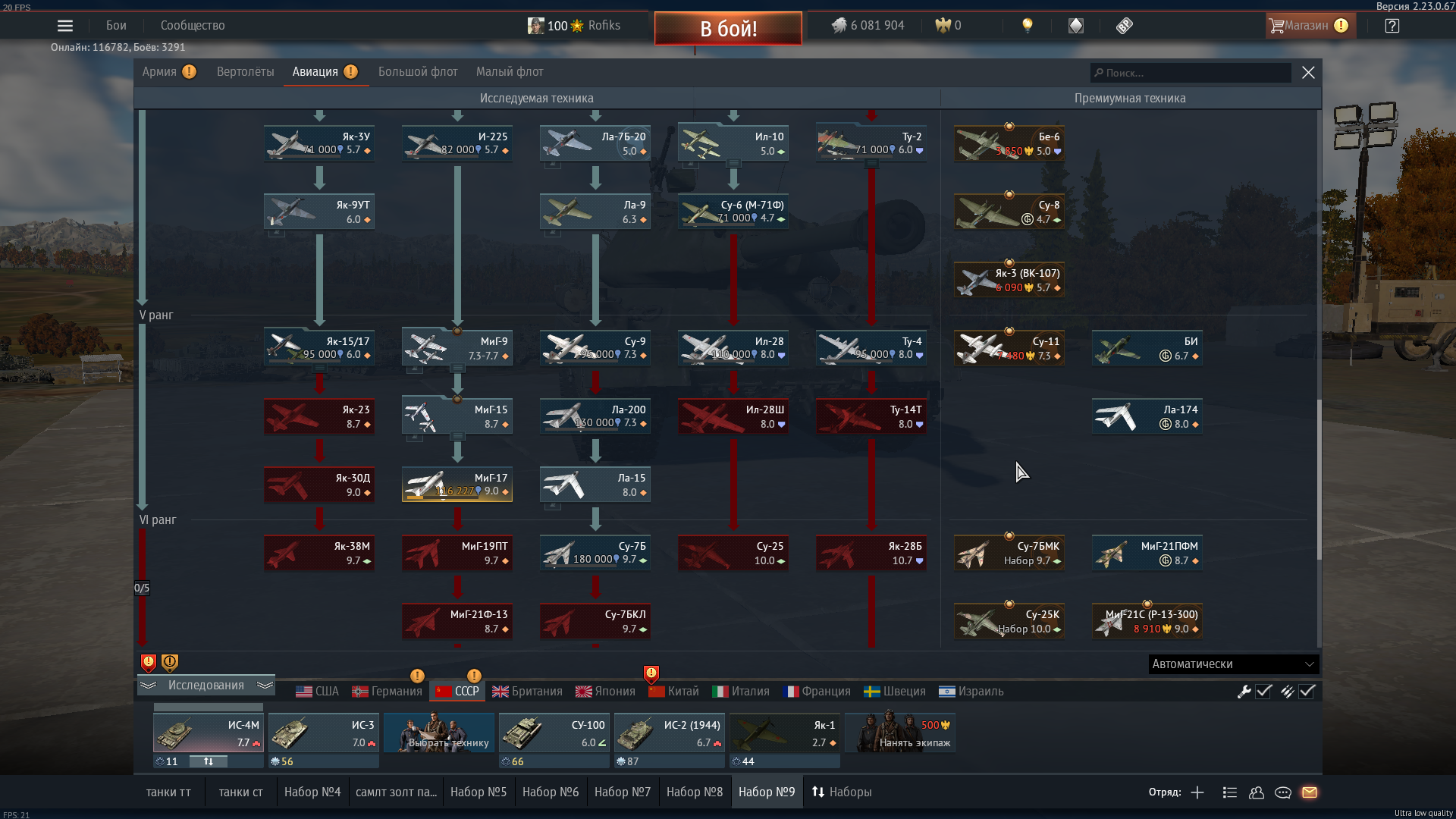Click the alert badge on Армия tab
The width and height of the screenshot is (1456, 819).
[190, 72]
